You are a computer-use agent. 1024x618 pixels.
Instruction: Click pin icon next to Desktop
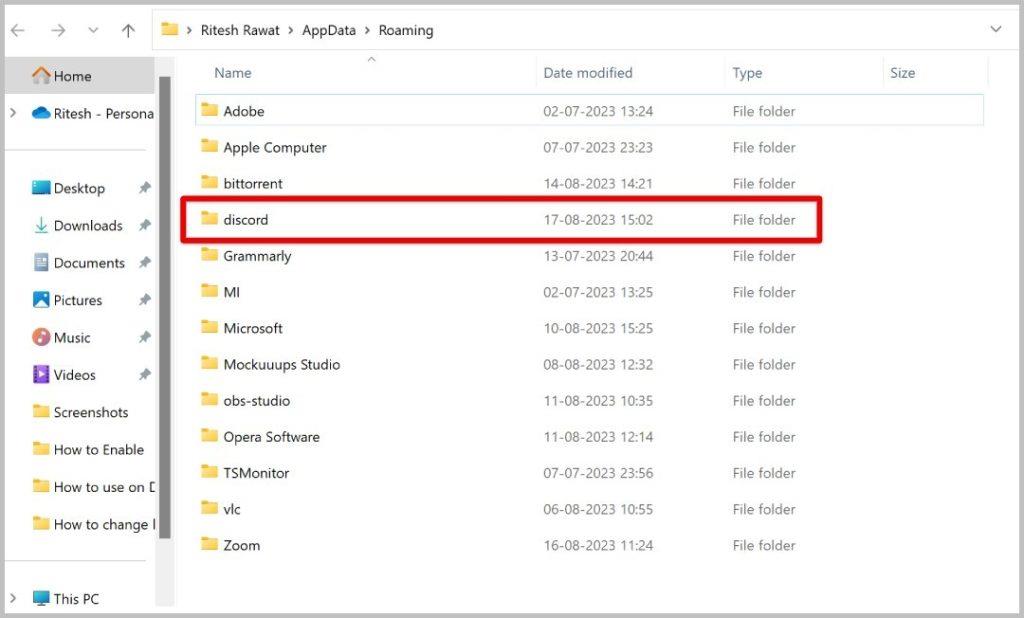(x=144, y=188)
